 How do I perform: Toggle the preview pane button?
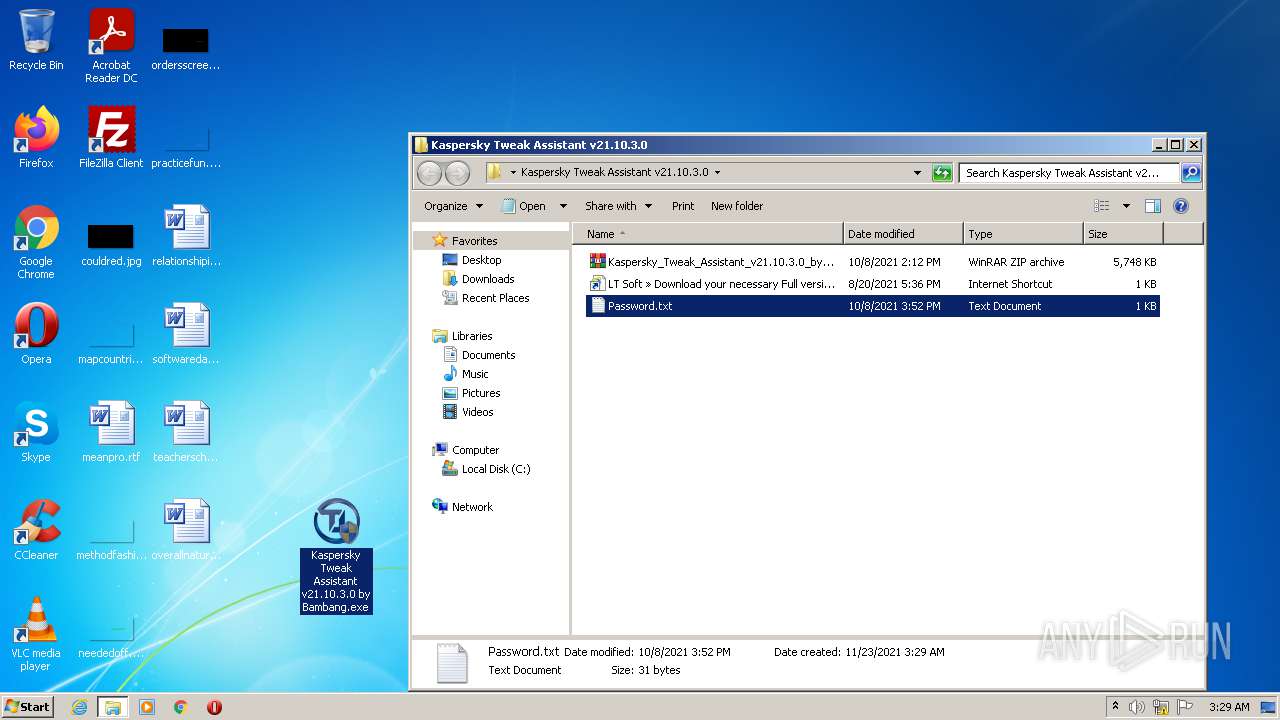pos(1153,206)
